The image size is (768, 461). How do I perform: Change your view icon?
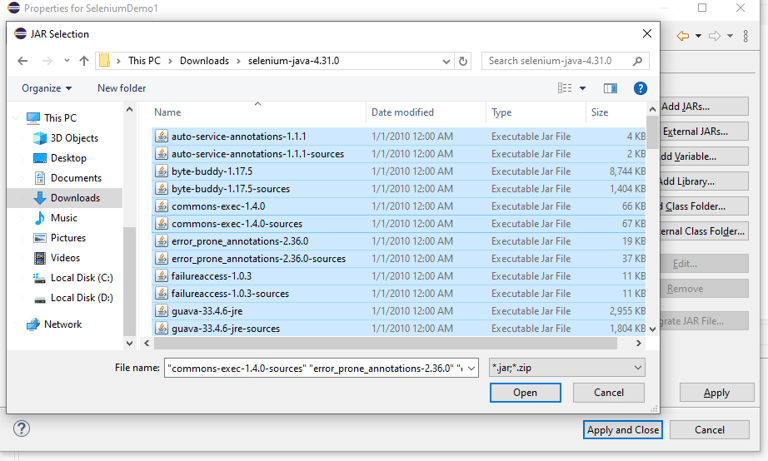pyautogui.click(x=565, y=88)
